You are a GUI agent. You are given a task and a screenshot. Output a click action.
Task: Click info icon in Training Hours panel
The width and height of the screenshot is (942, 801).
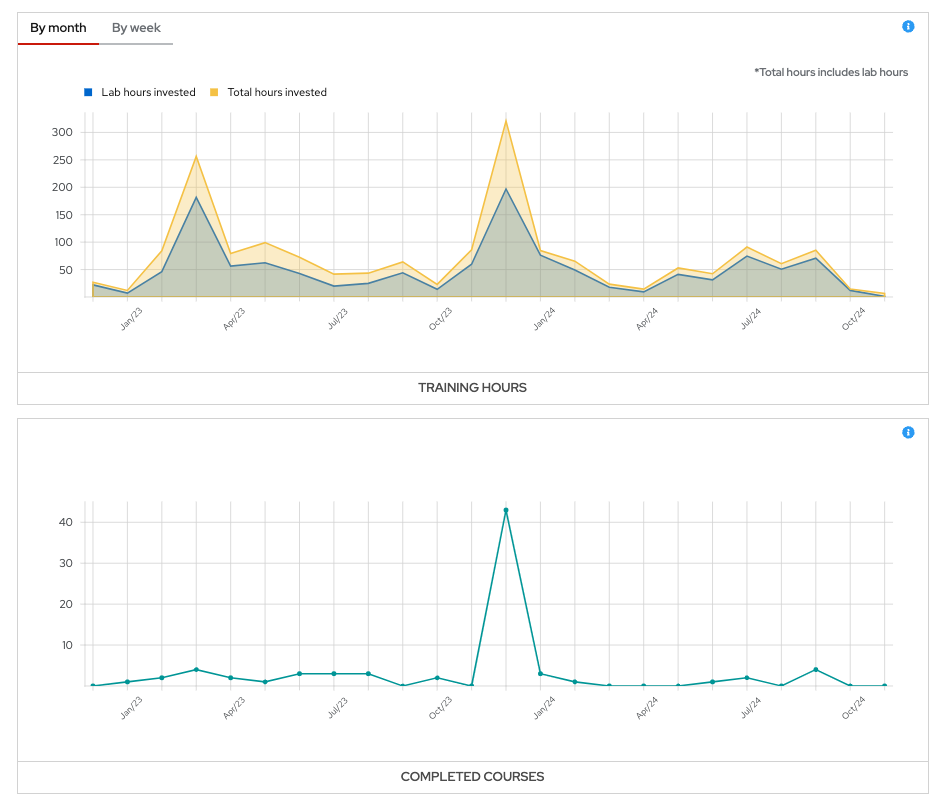(x=908, y=27)
